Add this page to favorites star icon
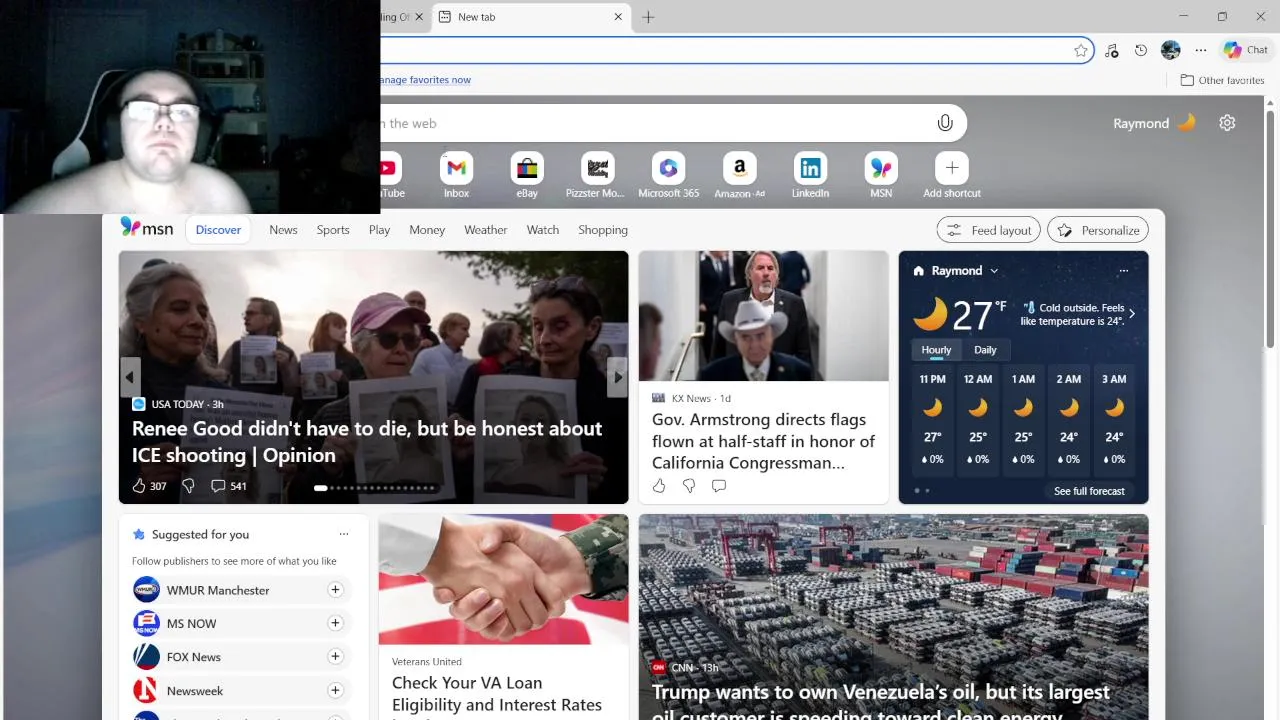The width and height of the screenshot is (1280, 720). click(1081, 50)
